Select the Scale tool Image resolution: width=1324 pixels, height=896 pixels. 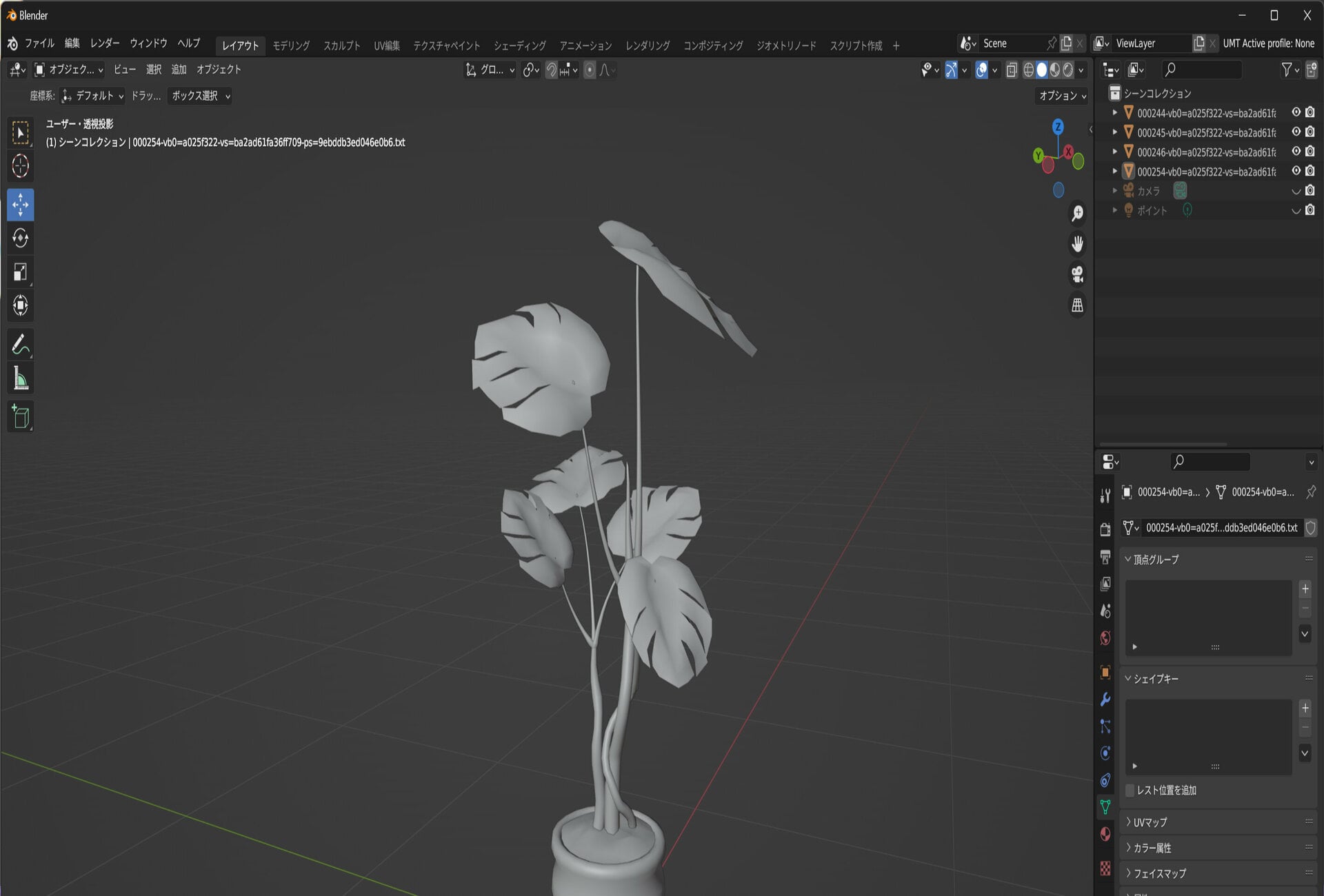[x=20, y=272]
